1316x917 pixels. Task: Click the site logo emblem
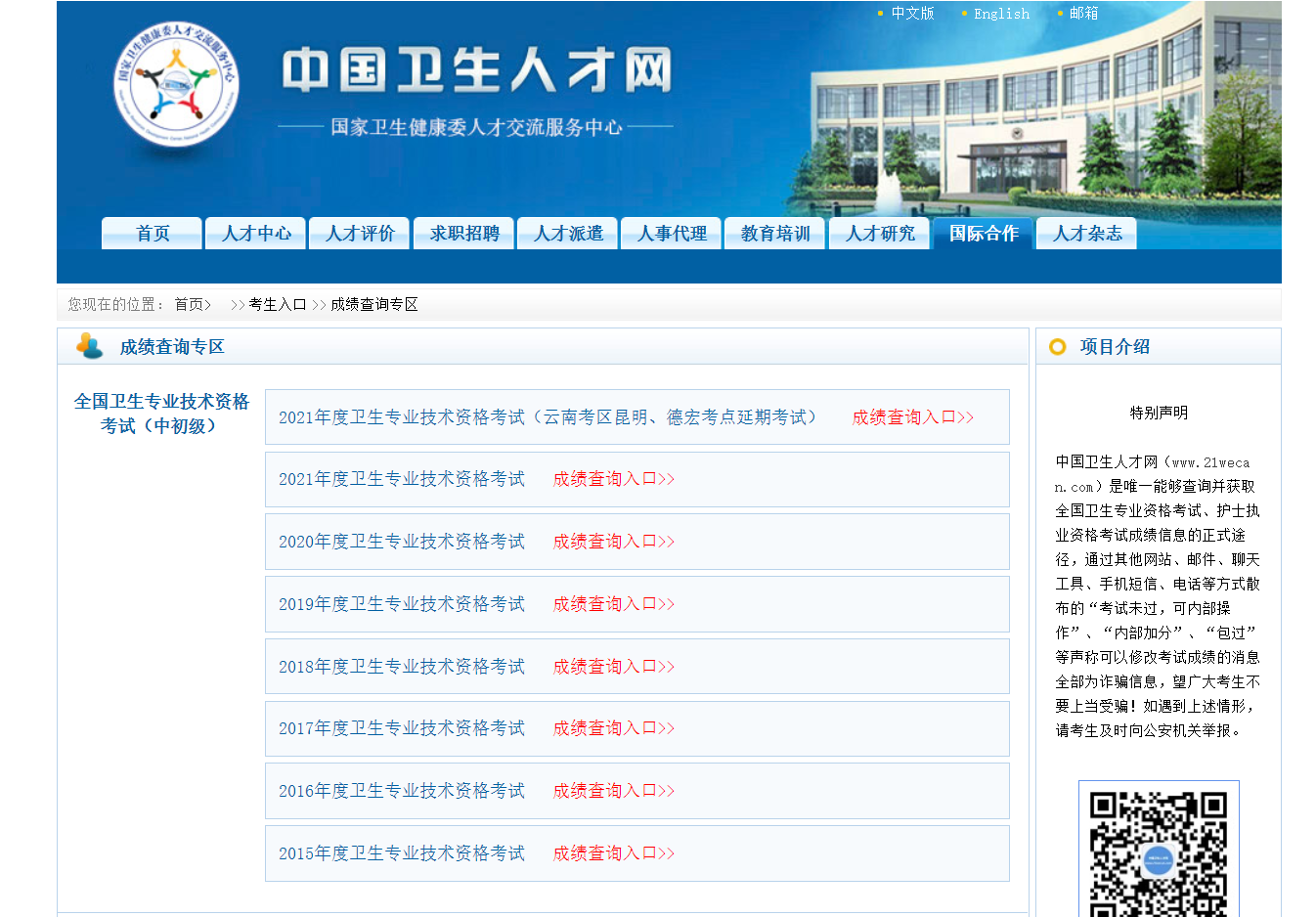176,85
